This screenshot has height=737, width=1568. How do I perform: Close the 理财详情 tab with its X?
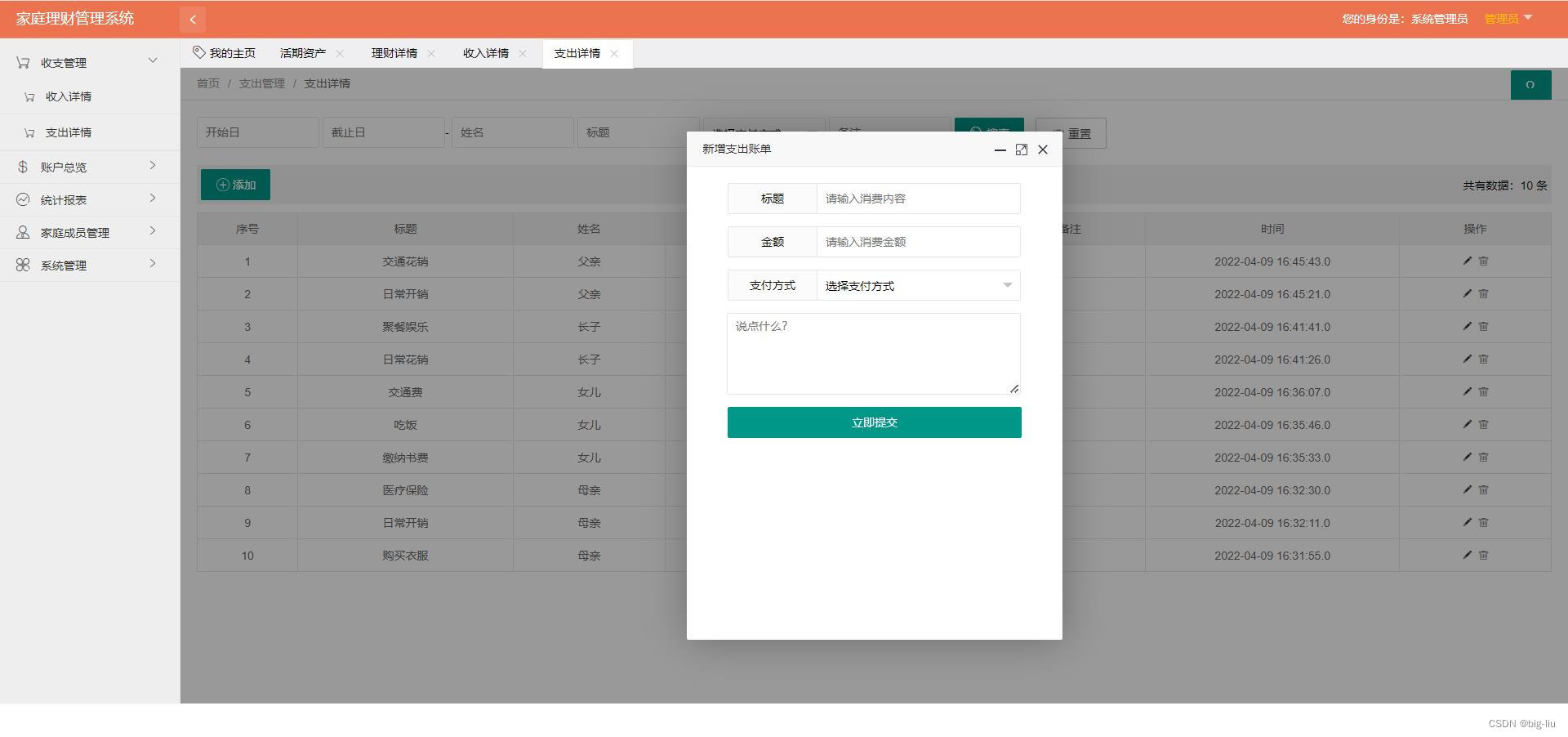point(431,53)
